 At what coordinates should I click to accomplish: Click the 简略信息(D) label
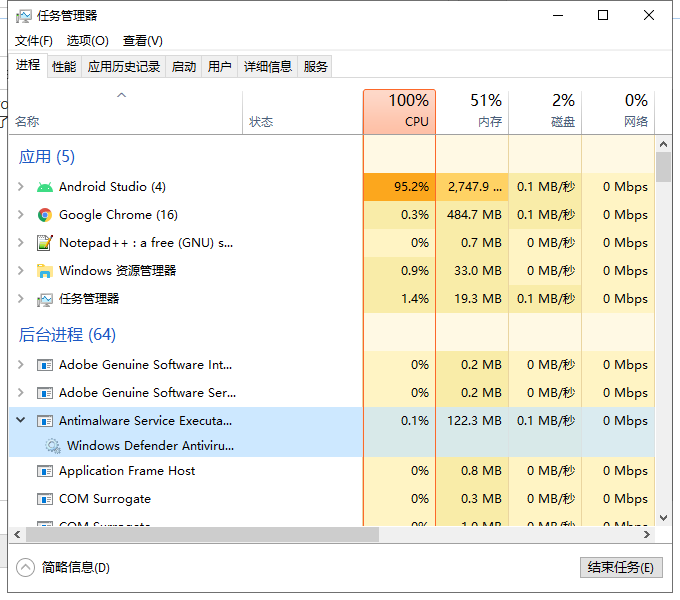(75, 567)
